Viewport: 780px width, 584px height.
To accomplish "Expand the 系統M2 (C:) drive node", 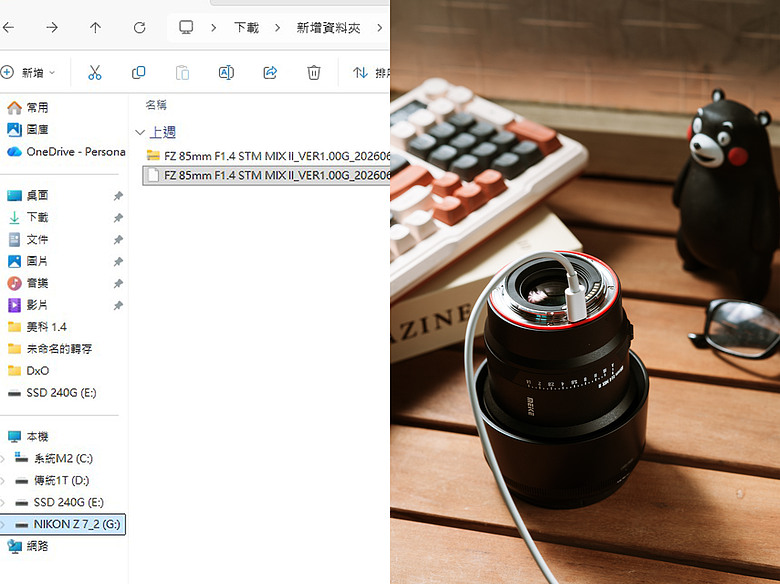I will click(3, 459).
